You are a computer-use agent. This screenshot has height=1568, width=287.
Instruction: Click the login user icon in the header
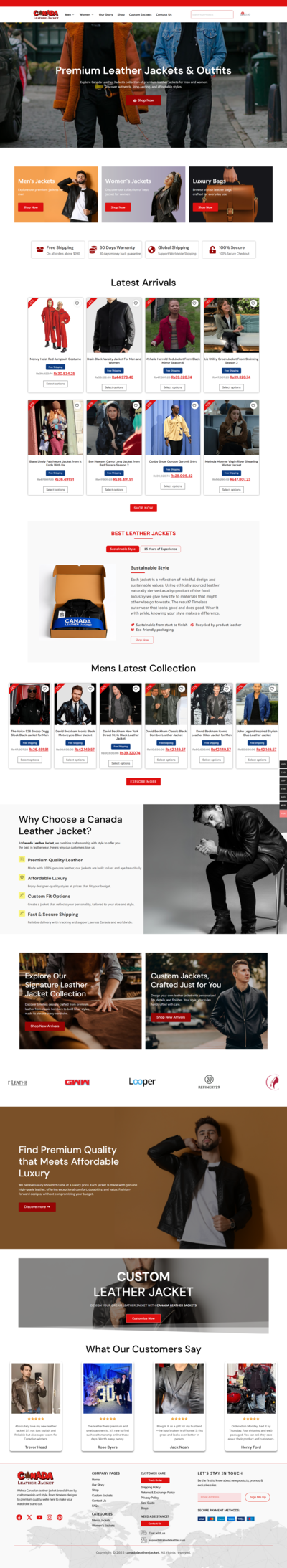click(243, 14)
